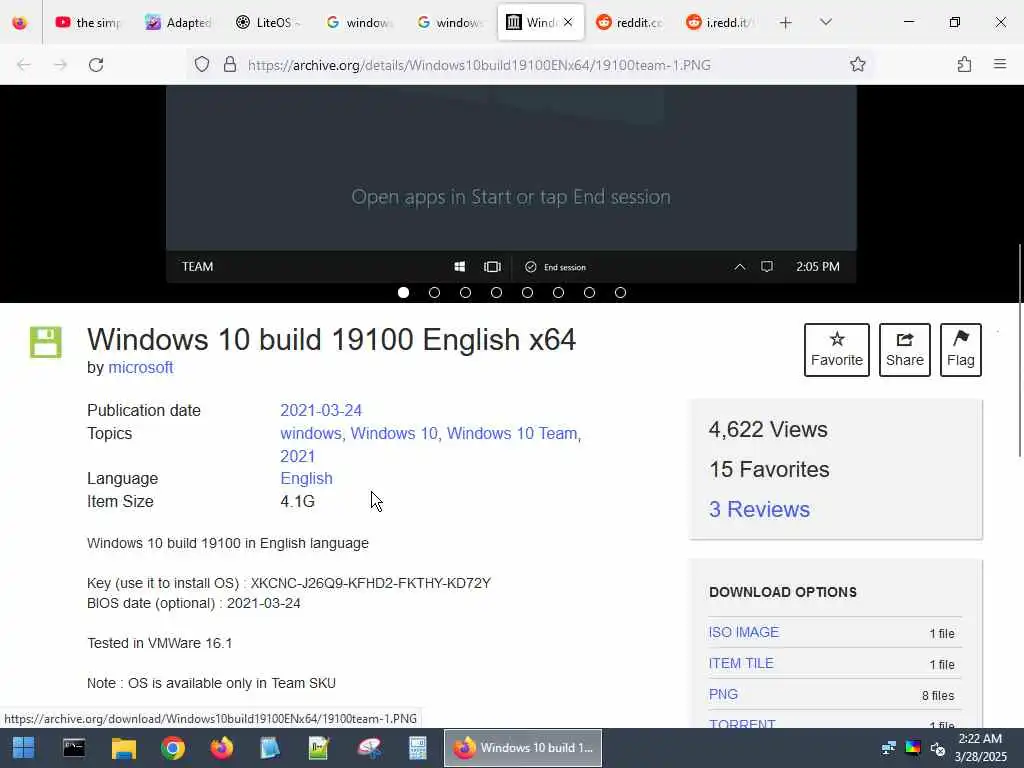The width and height of the screenshot is (1024, 768).
Task: Open the Firefox View pinned icon
Action: coord(20,22)
